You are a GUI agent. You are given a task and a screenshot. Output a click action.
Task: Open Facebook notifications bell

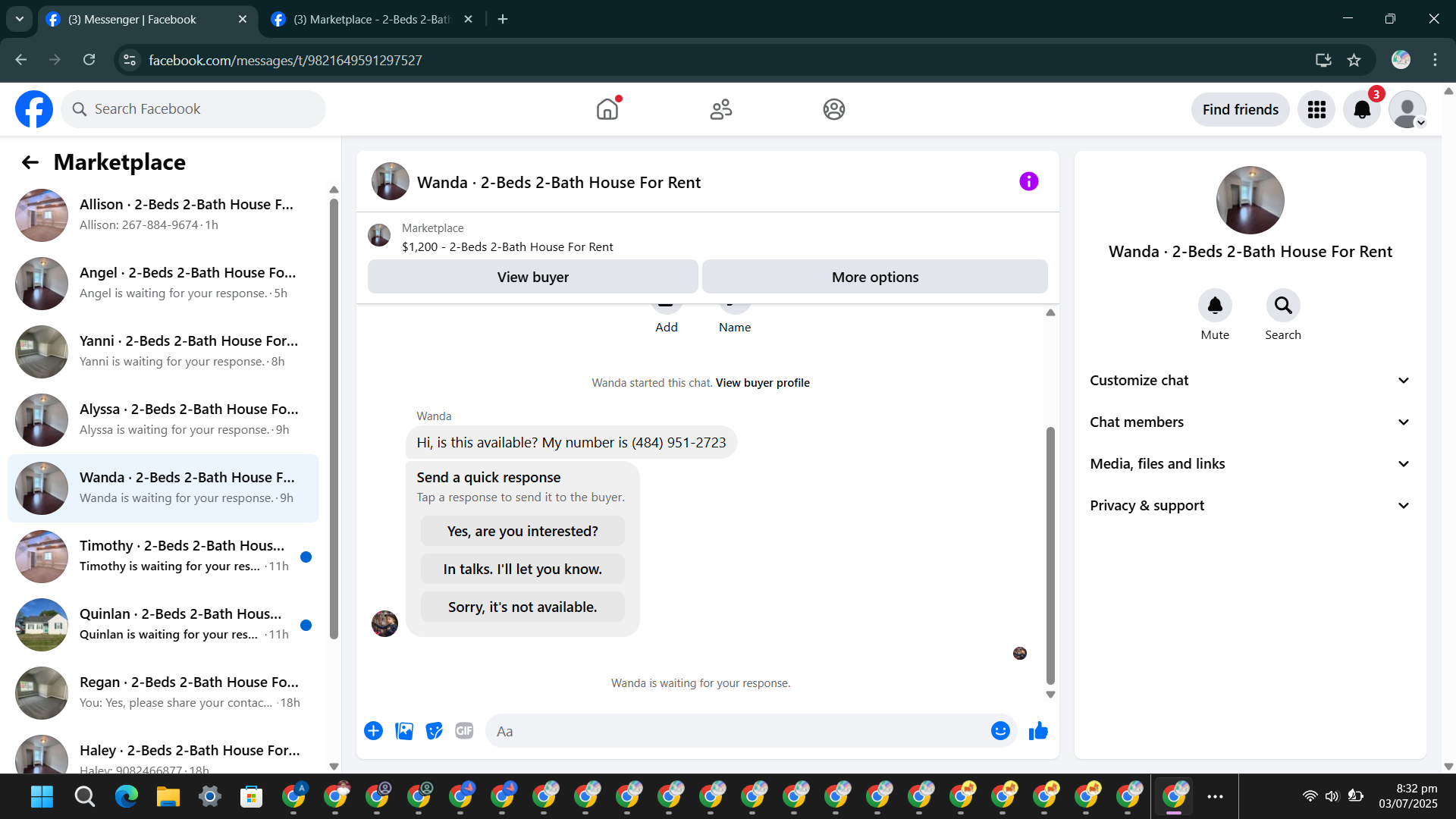[1362, 110]
